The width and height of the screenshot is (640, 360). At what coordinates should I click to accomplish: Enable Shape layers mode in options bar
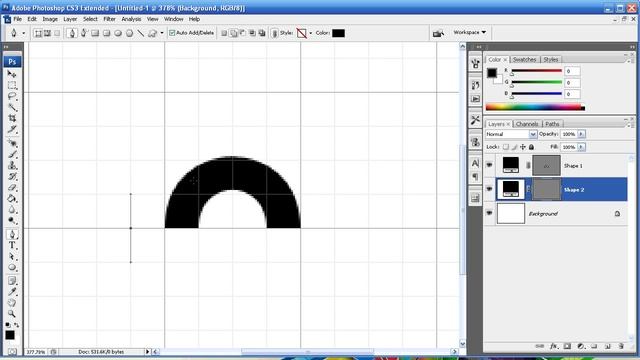pyautogui.click(x=38, y=33)
